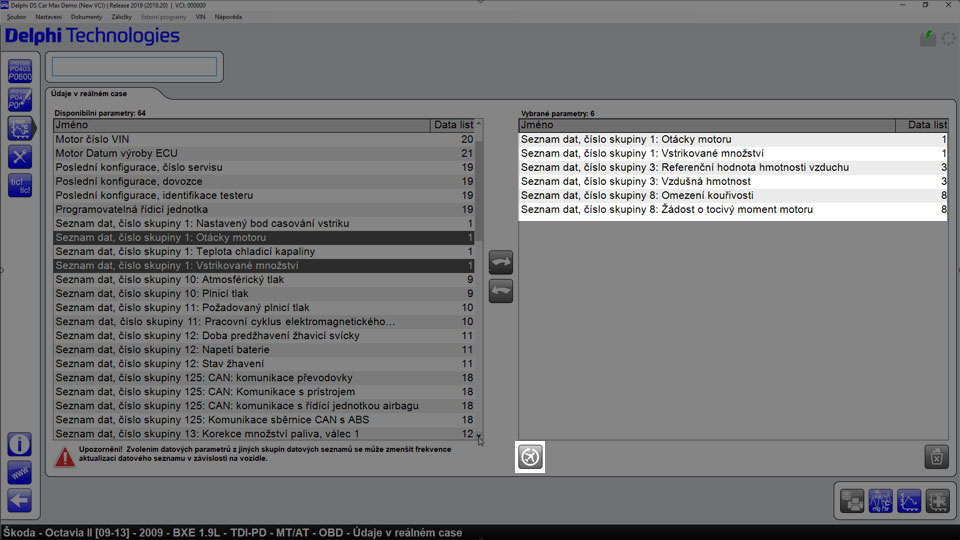Open the VIN menu
Viewport: 960px width, 540px height.
point(200,17)
